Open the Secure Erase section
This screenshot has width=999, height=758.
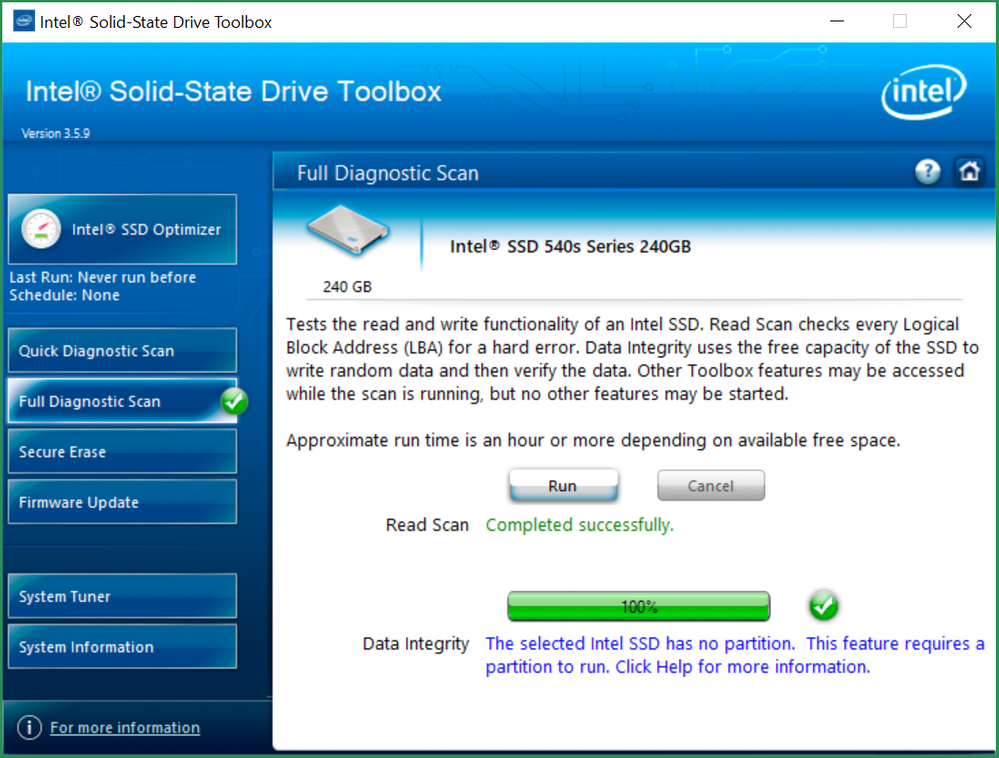tap(122, 452)
